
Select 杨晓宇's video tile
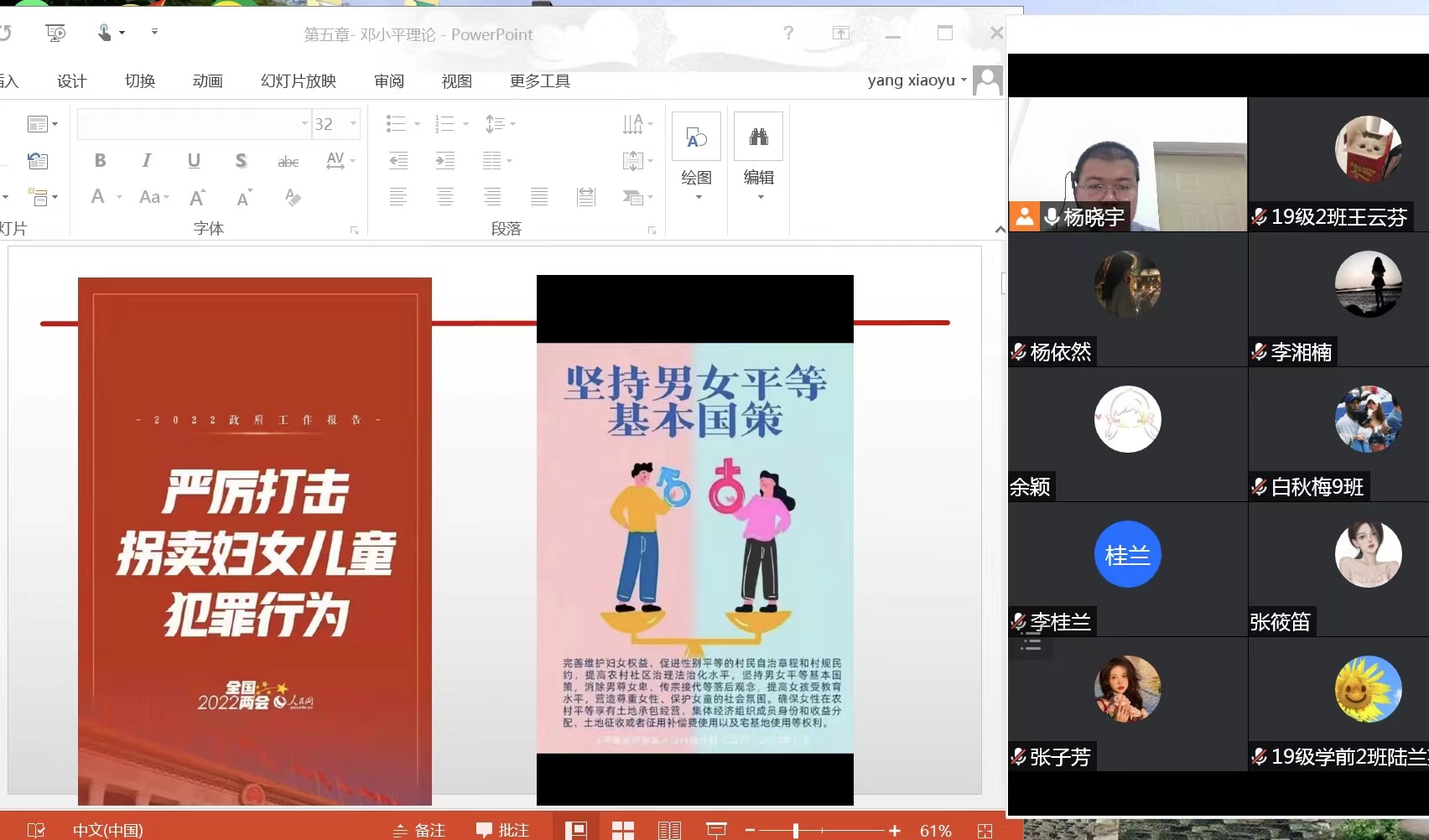click(x=1127, y=164)
